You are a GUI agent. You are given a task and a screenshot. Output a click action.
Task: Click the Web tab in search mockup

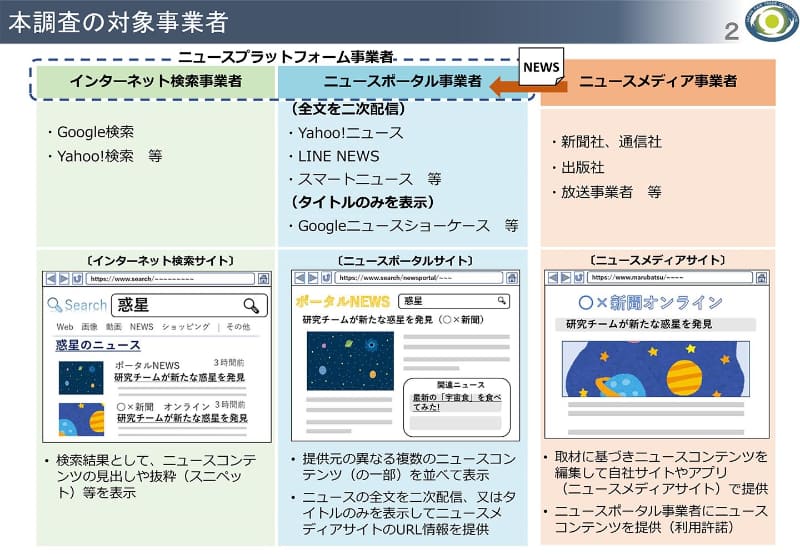coord(65,326)
